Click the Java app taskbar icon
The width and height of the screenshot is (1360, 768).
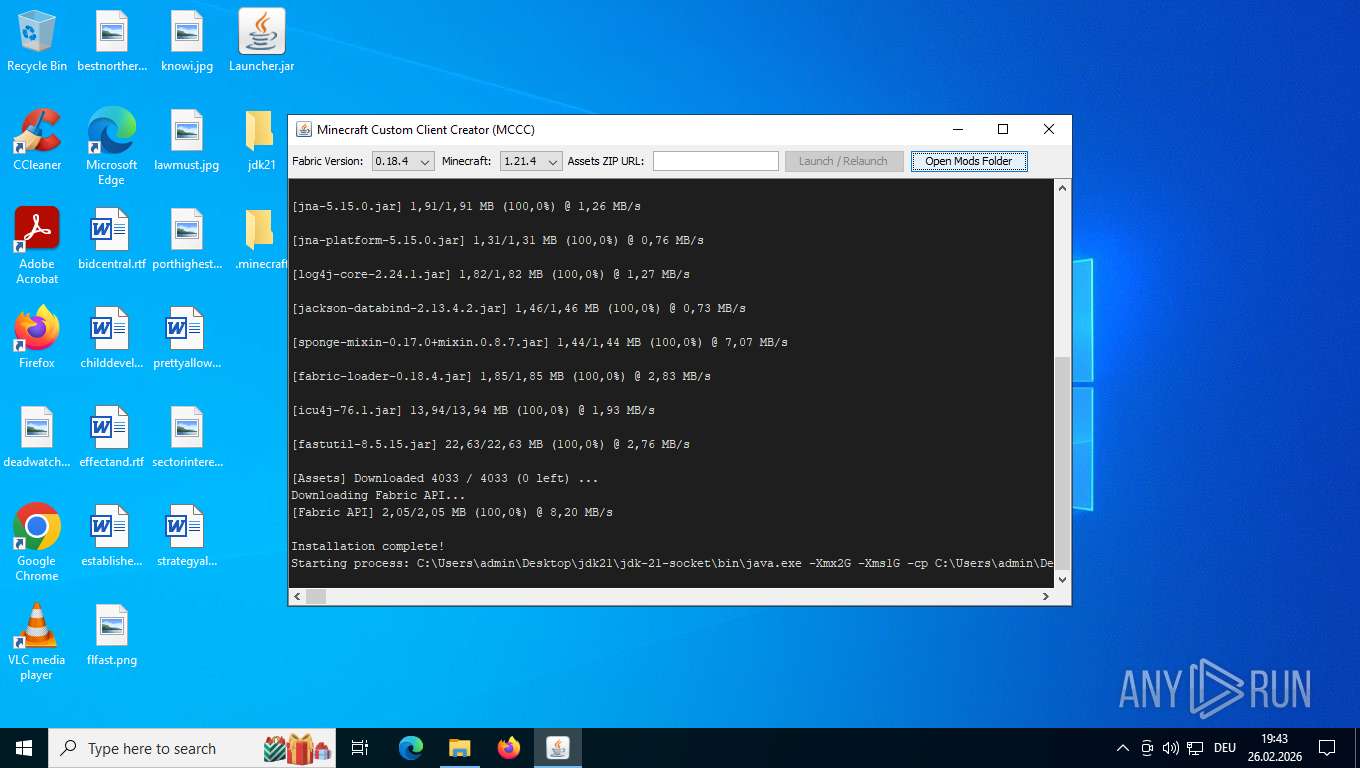coord(558,748)
